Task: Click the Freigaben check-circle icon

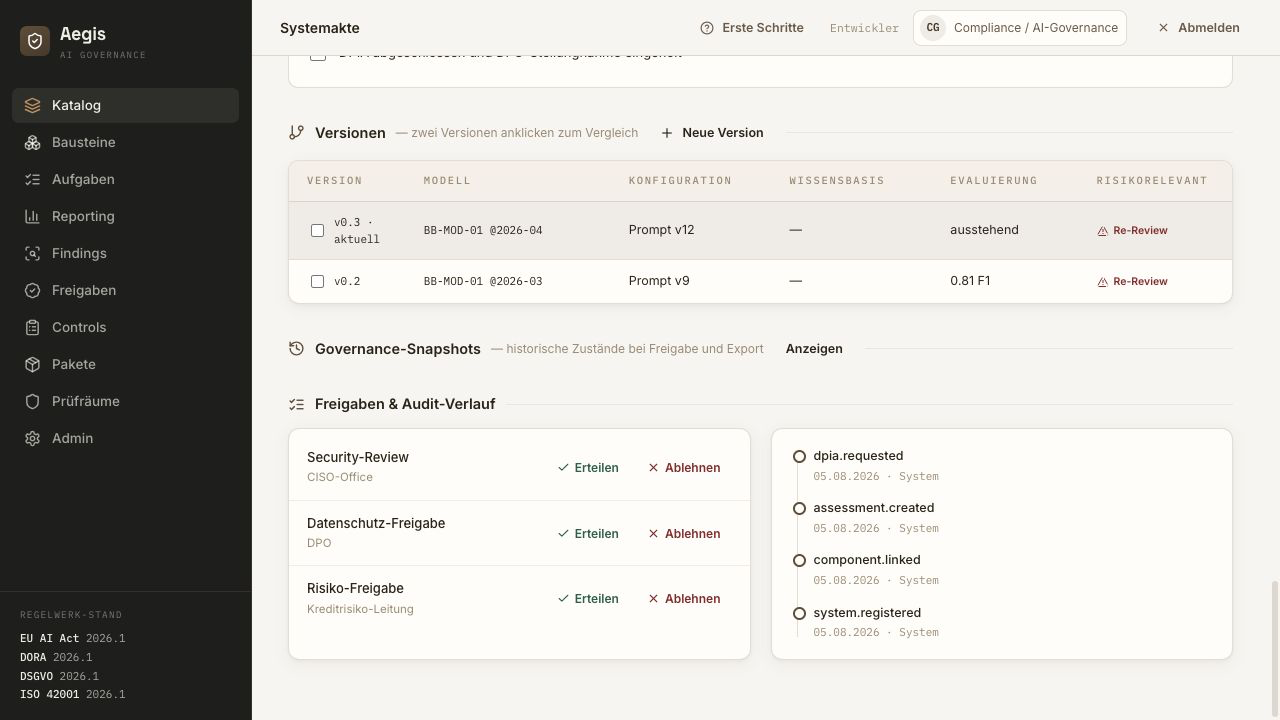Action: (x=32, y=290)
